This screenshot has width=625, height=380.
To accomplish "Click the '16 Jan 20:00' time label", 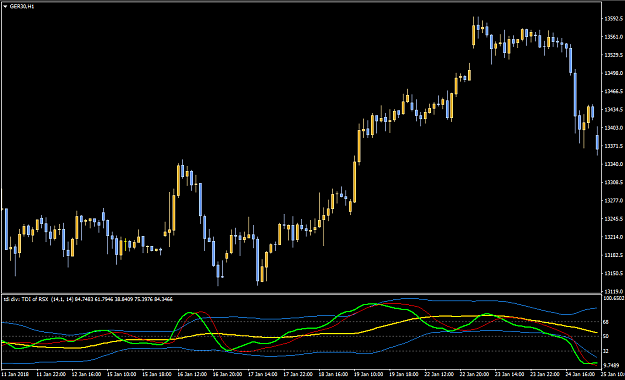I will pyautogui.click(x=227, y=374).
